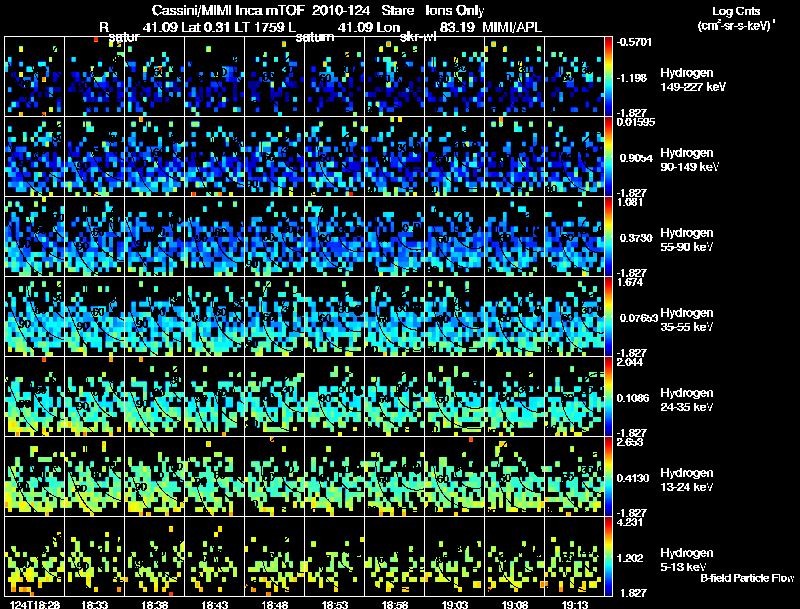Click the '0.4130' color scale value

[633, 478]
